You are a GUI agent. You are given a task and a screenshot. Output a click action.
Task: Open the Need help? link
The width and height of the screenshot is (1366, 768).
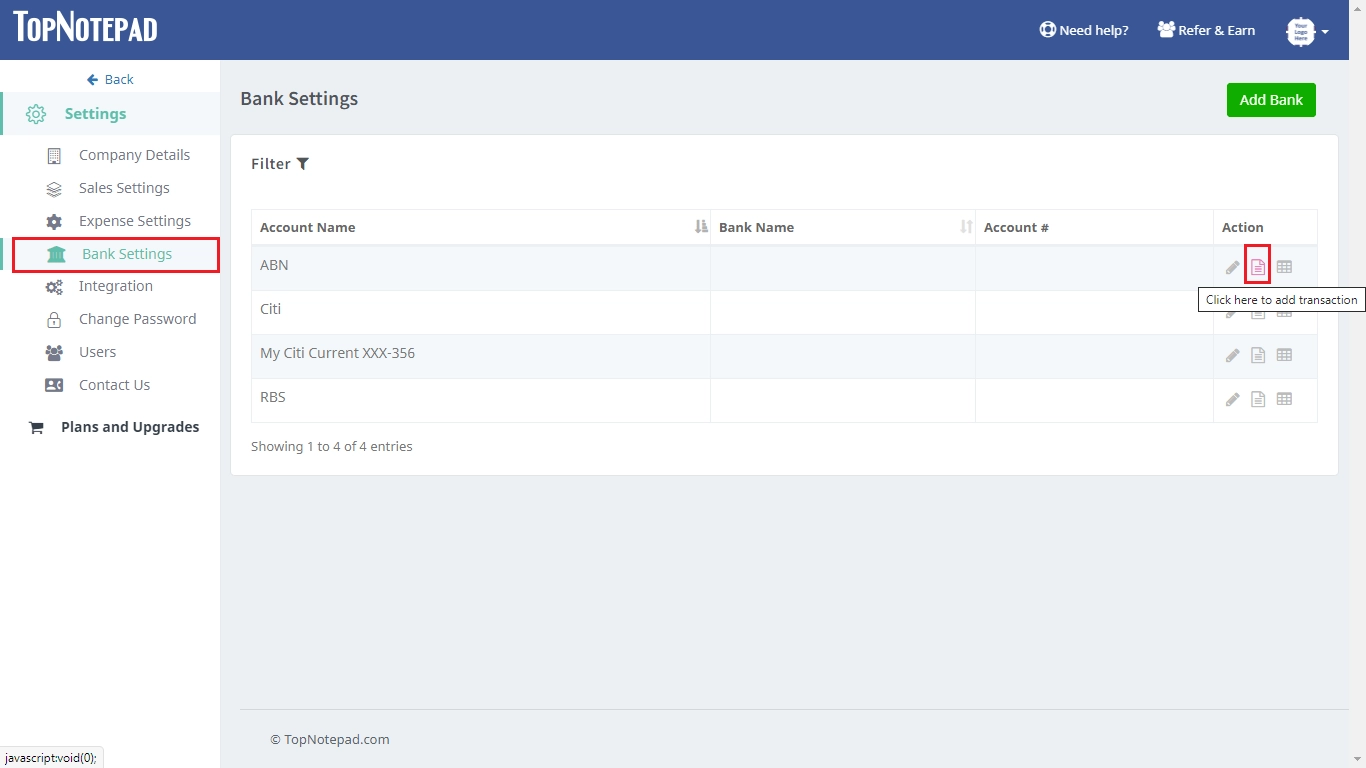1084,30
